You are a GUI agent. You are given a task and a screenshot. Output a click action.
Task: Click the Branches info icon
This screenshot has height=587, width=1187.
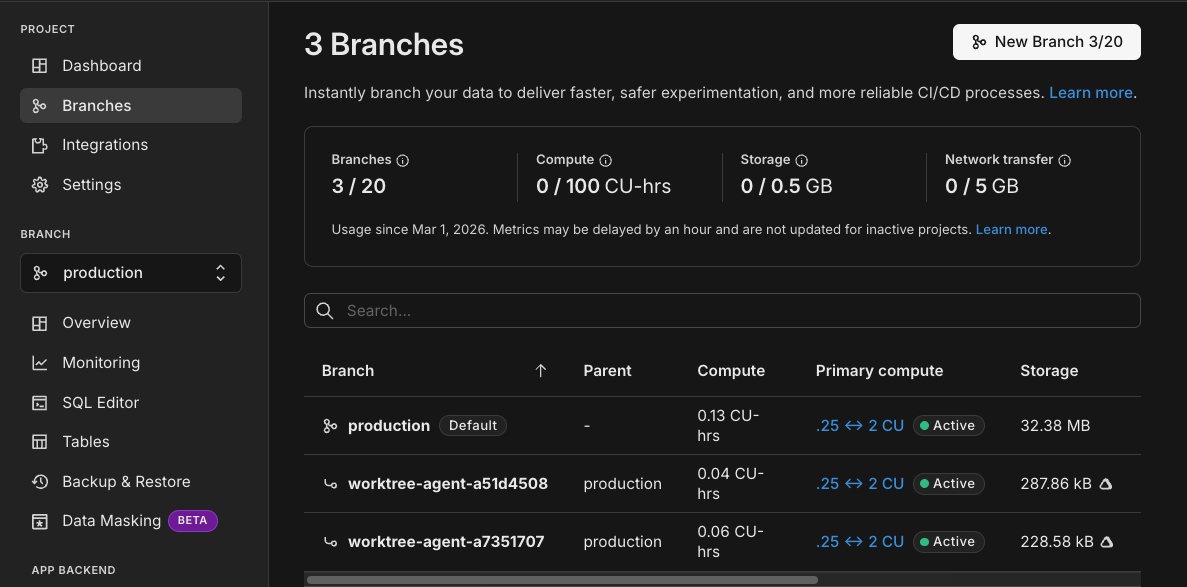(x=403, y=161)
